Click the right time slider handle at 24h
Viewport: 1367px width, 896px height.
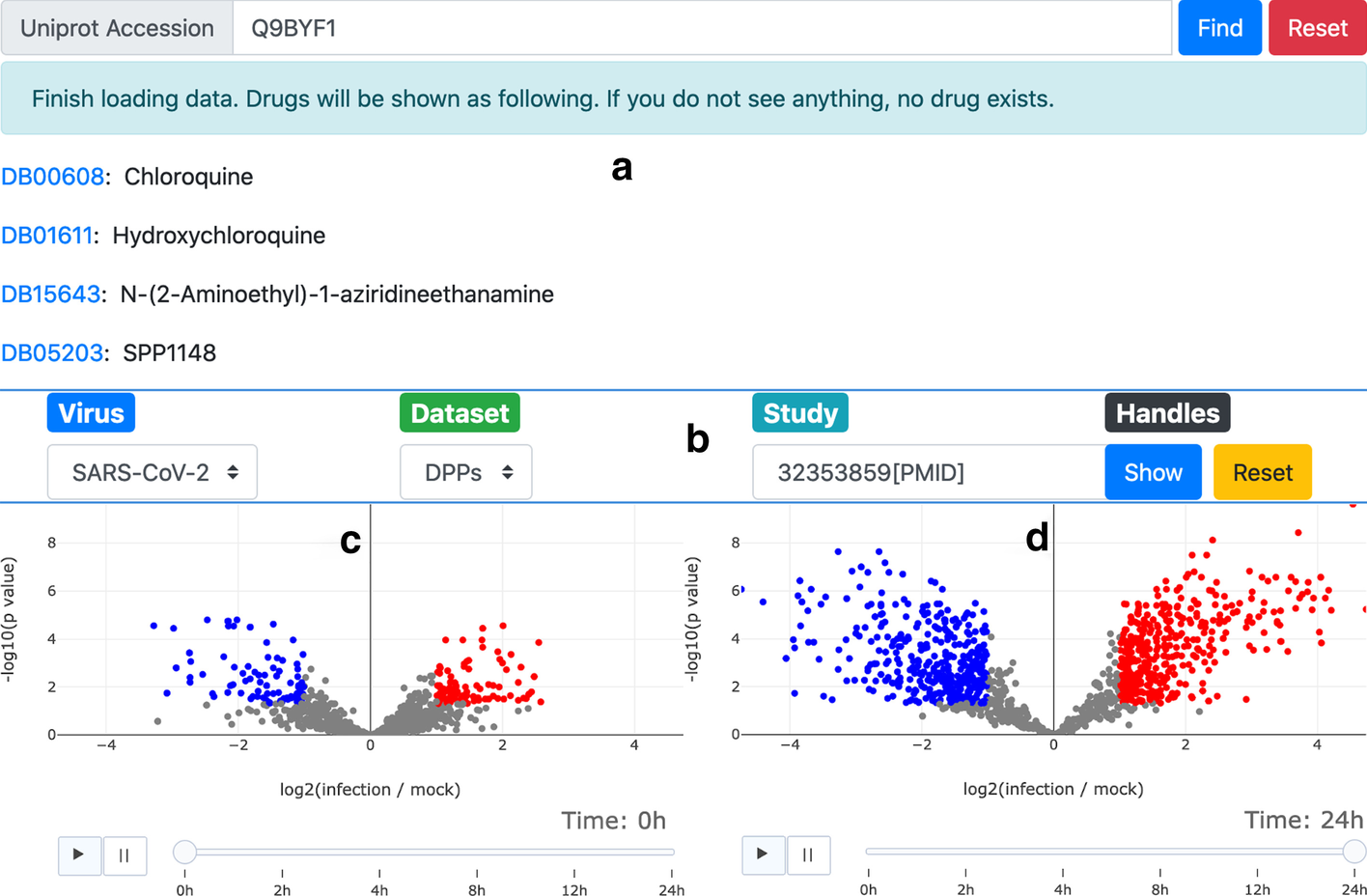[1354, 852]
